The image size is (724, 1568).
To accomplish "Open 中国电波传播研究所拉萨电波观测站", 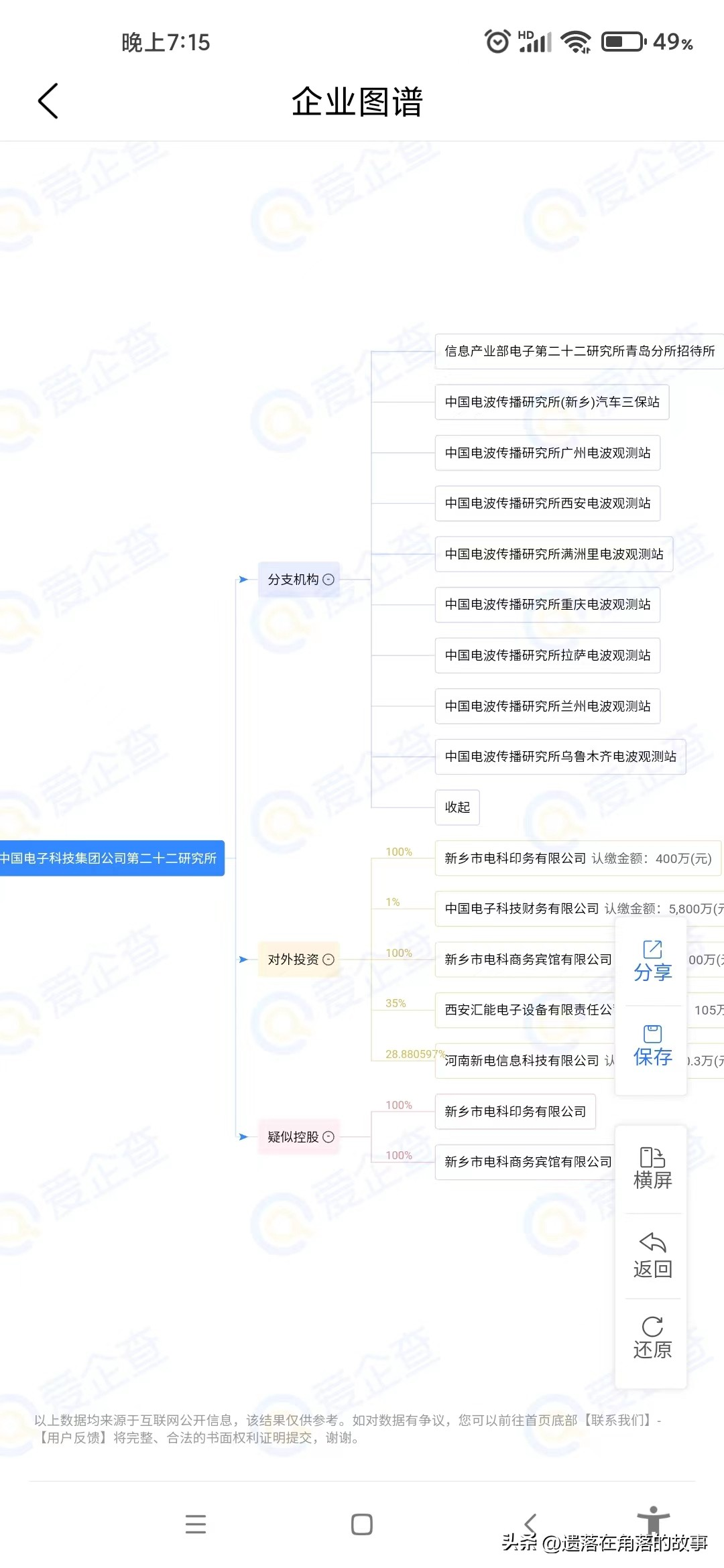I will [x=548, y=655].
